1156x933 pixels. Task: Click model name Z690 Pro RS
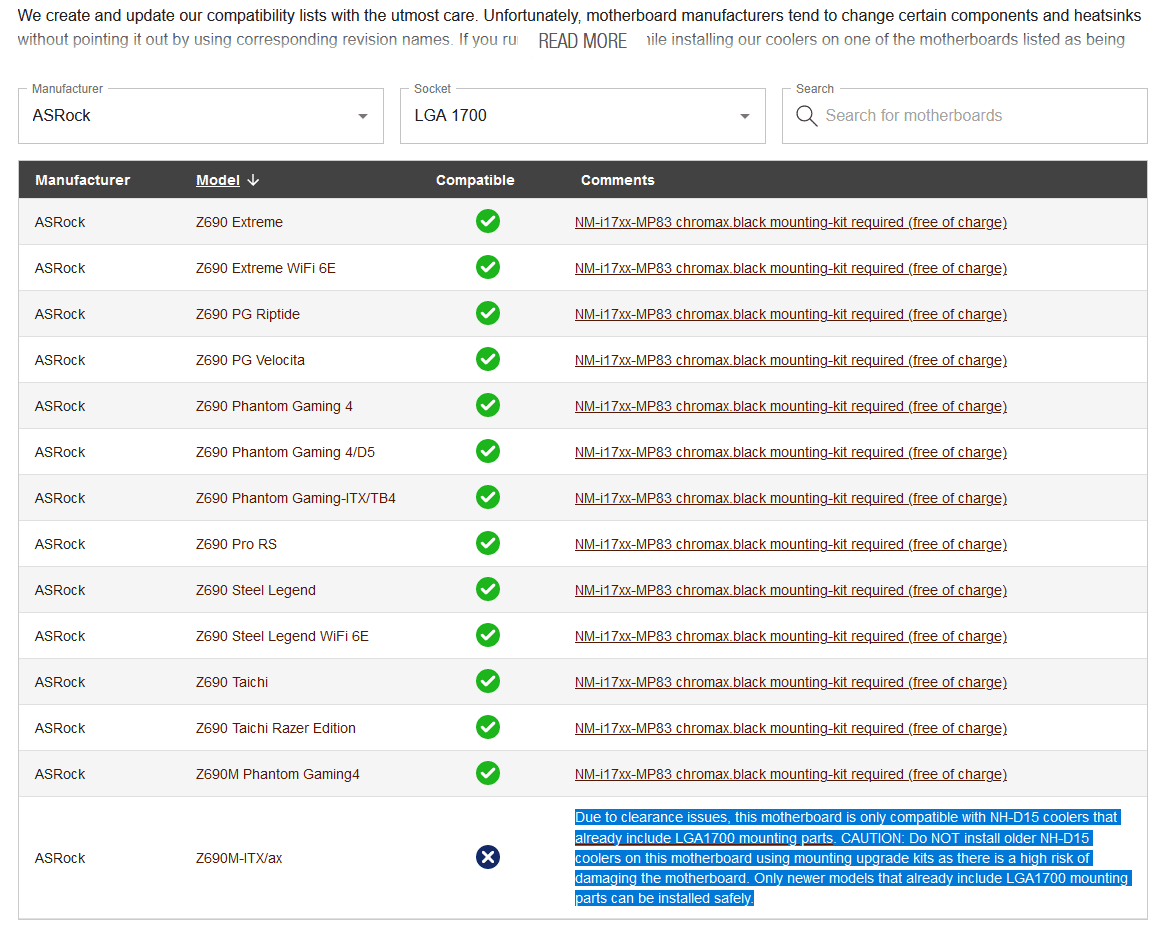pos(236,544)
